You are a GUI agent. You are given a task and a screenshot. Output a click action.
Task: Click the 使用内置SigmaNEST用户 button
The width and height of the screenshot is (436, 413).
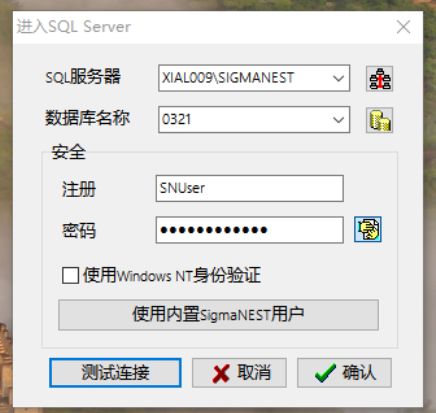click(218, 315)
